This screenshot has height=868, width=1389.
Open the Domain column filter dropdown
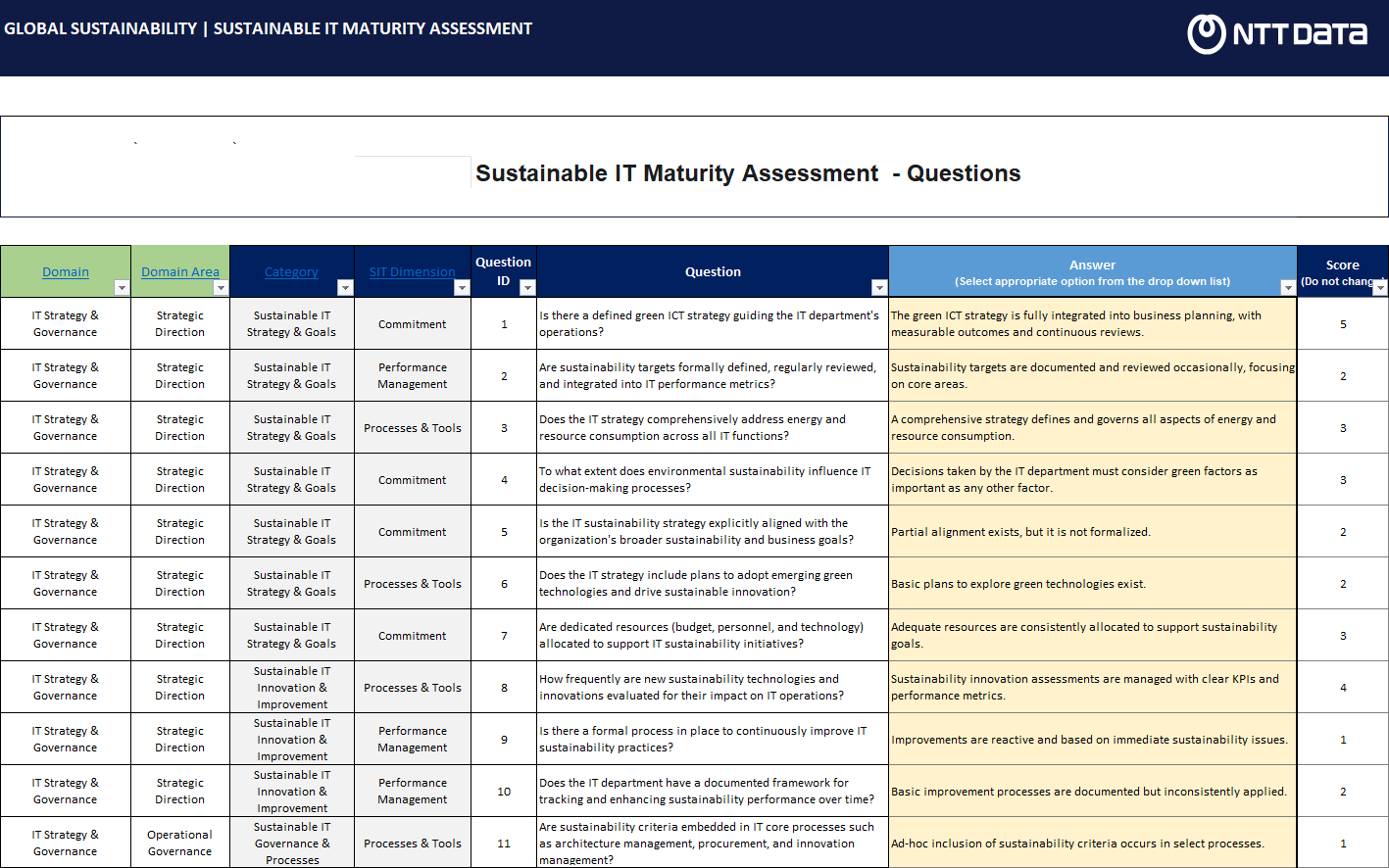click(x=122, y=288)
